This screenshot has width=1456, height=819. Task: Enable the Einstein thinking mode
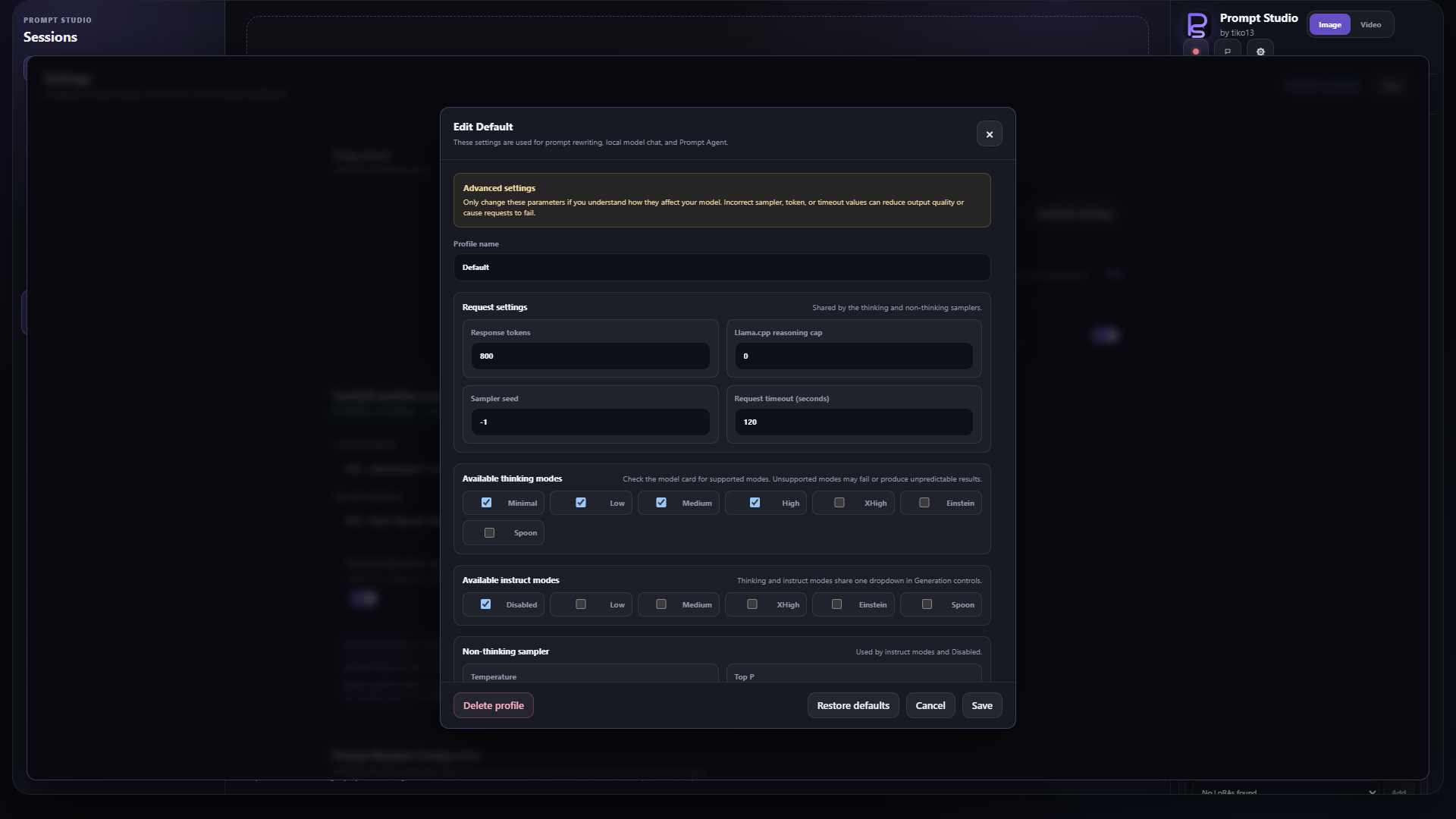[x=924, y=503]
